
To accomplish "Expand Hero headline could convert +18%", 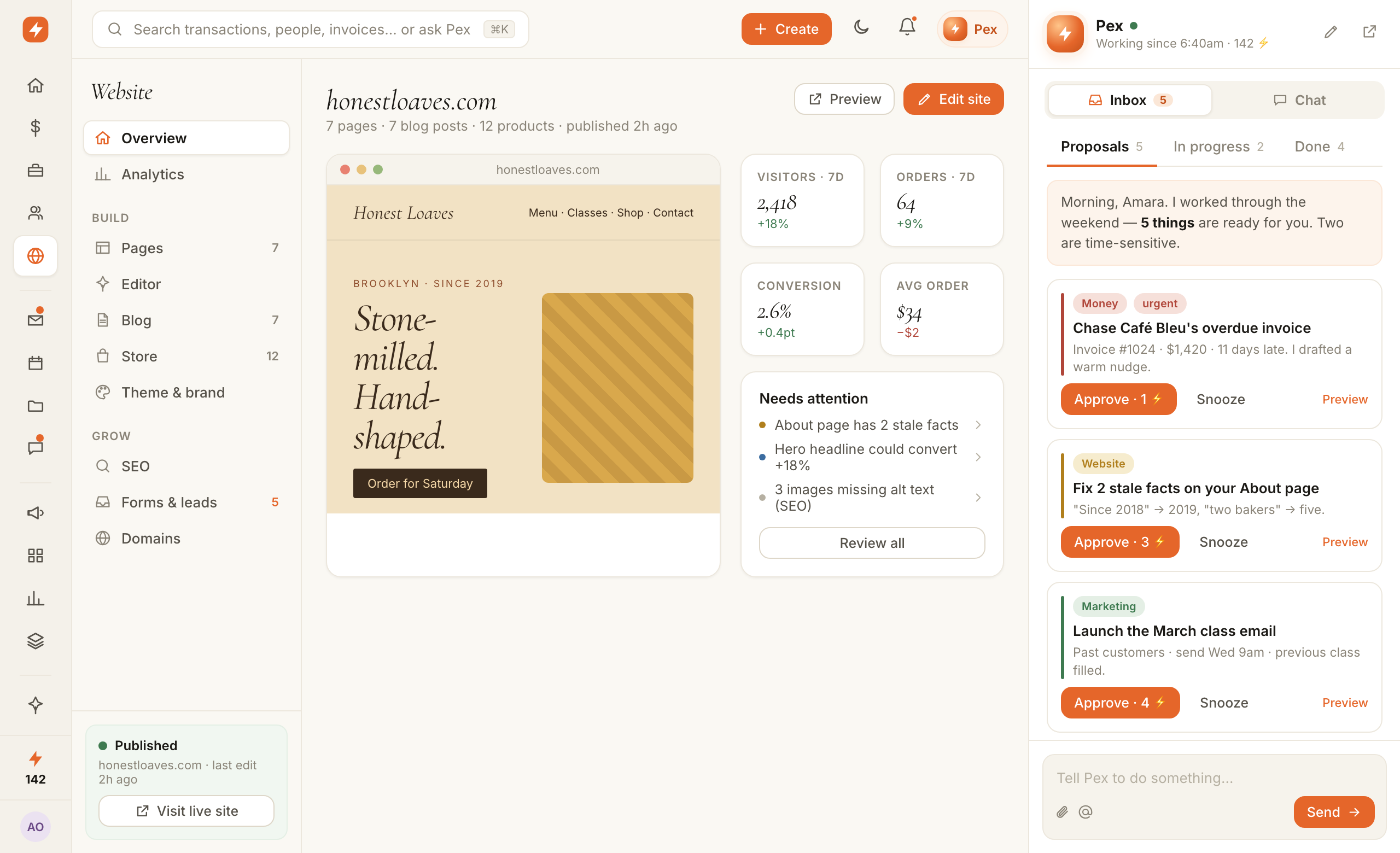I will (872, 457).
